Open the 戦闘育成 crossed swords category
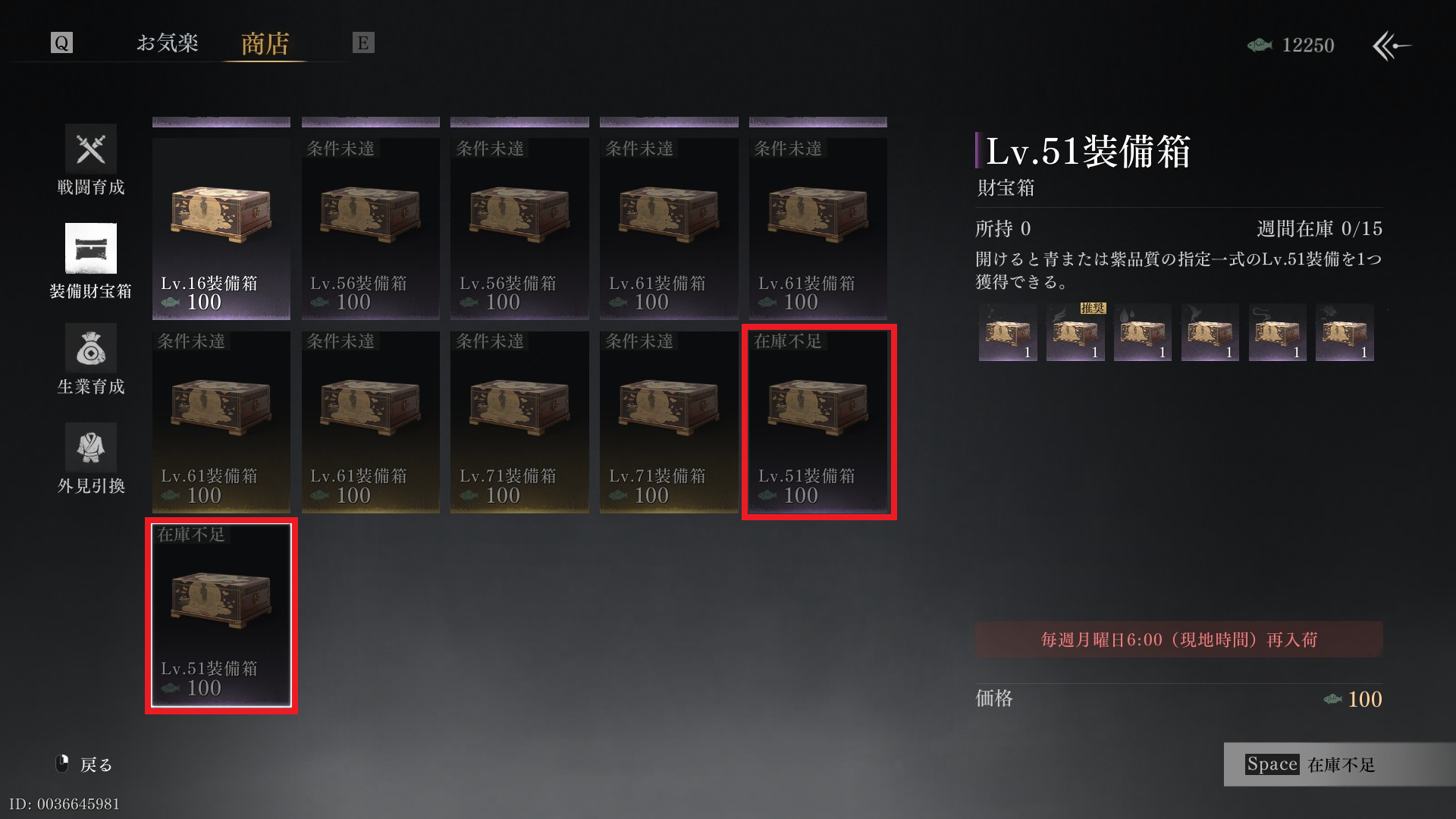Screen dimensions: 1456x819 [91, 149]
